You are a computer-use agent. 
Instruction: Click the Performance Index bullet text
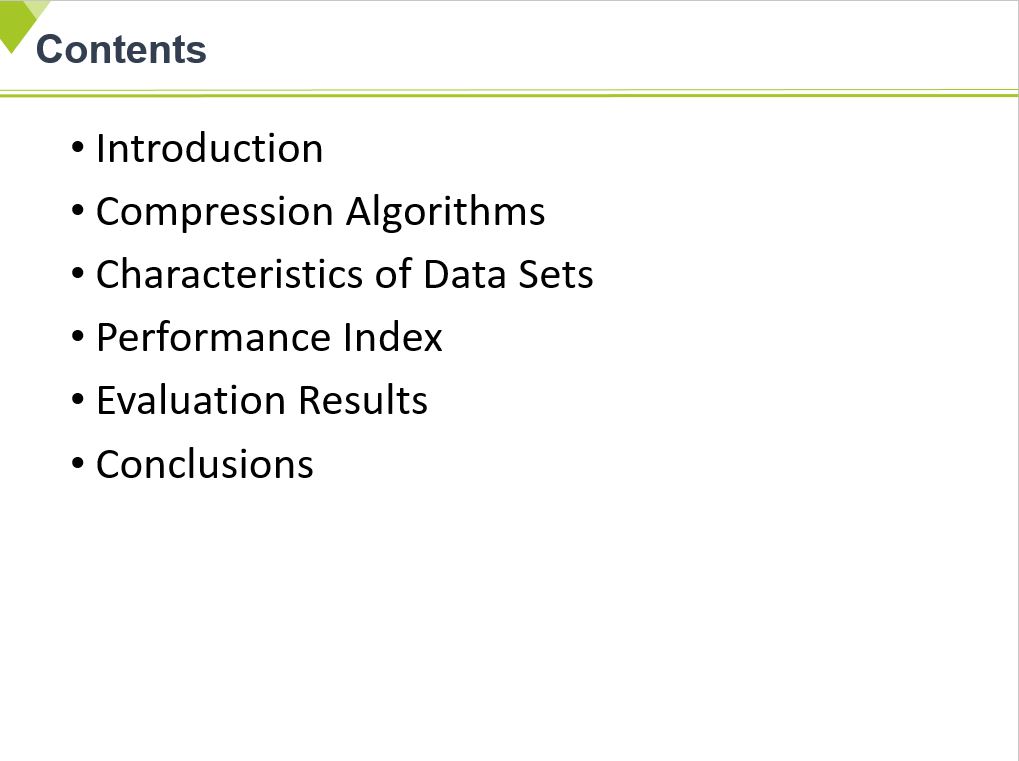point(268,337)
